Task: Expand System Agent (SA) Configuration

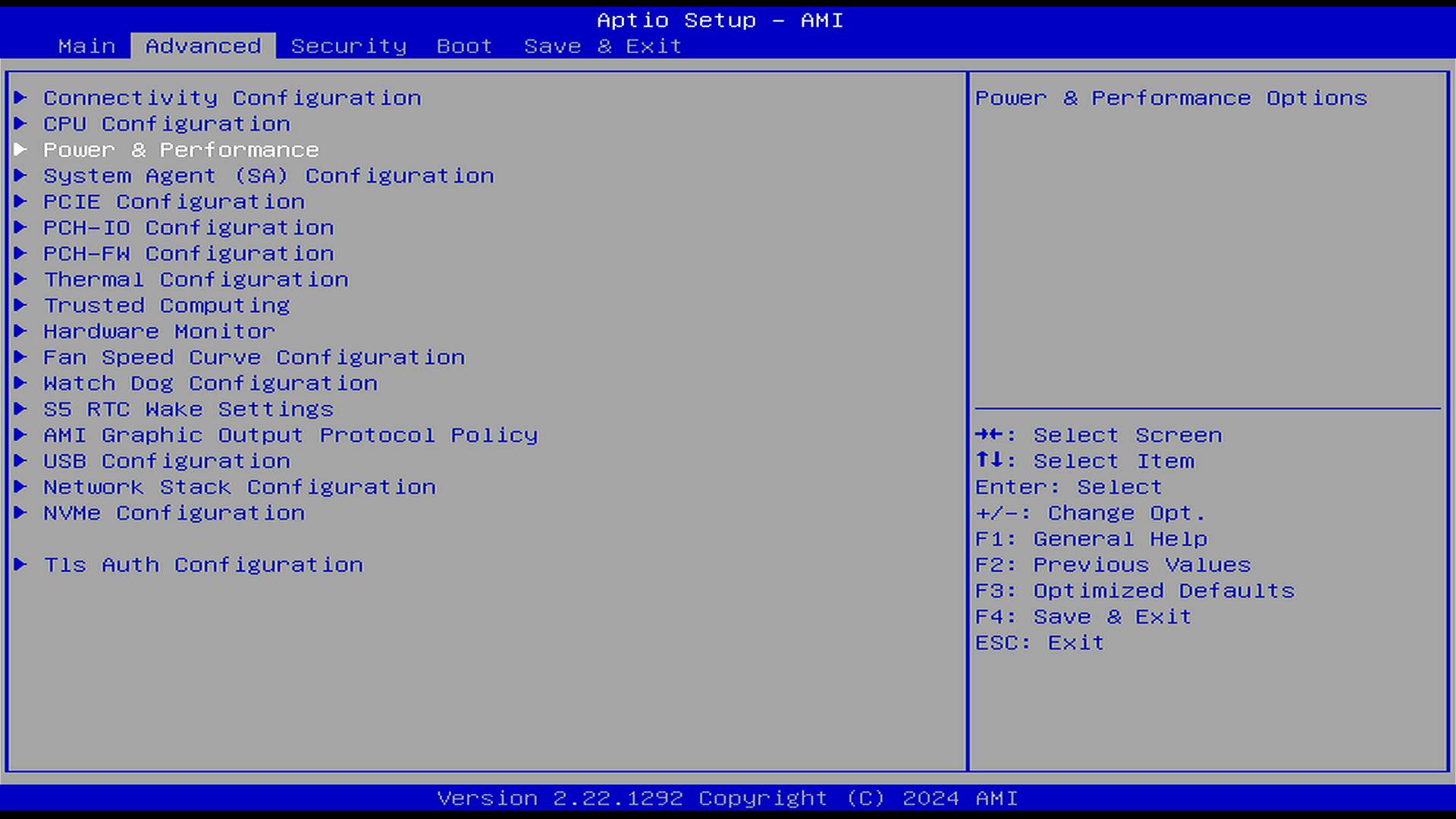Action: click(268, 176)
